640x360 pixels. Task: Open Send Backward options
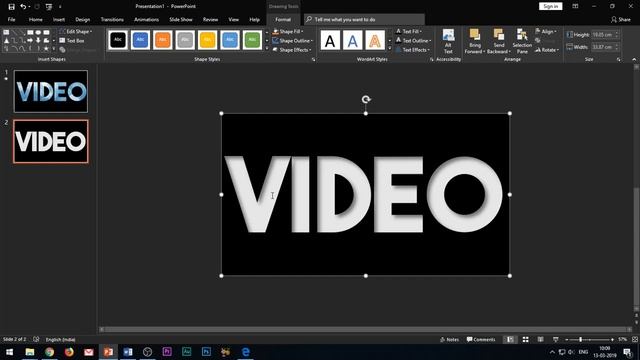tap(498, 41)
